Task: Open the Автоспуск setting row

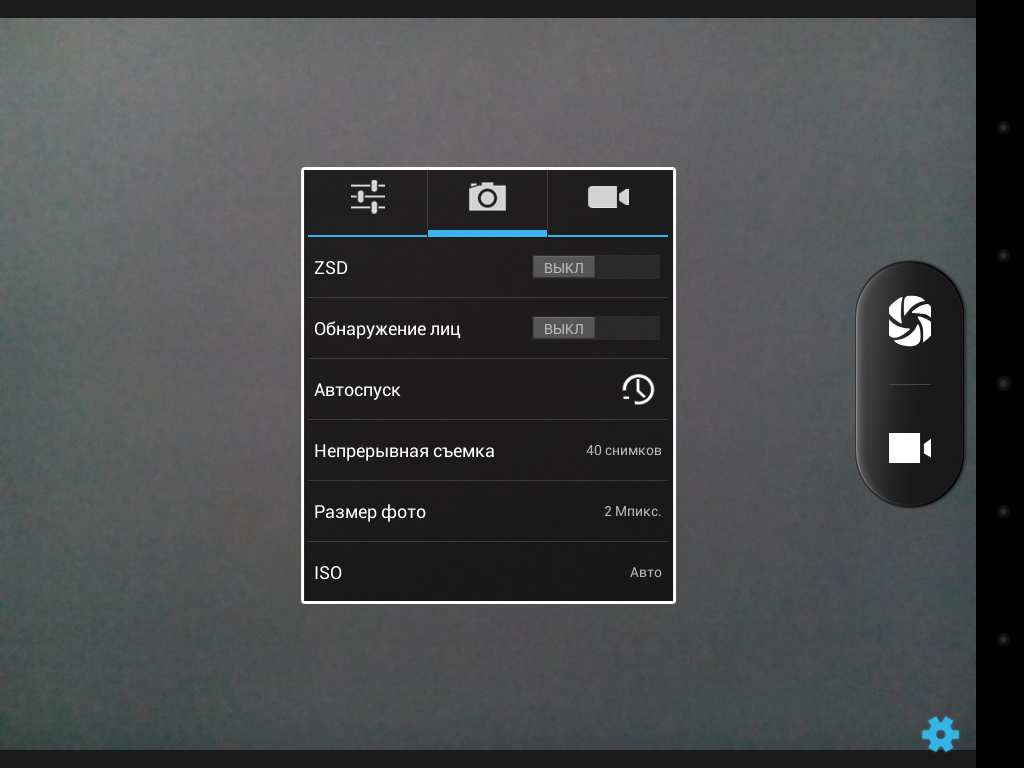Action: 488,390
